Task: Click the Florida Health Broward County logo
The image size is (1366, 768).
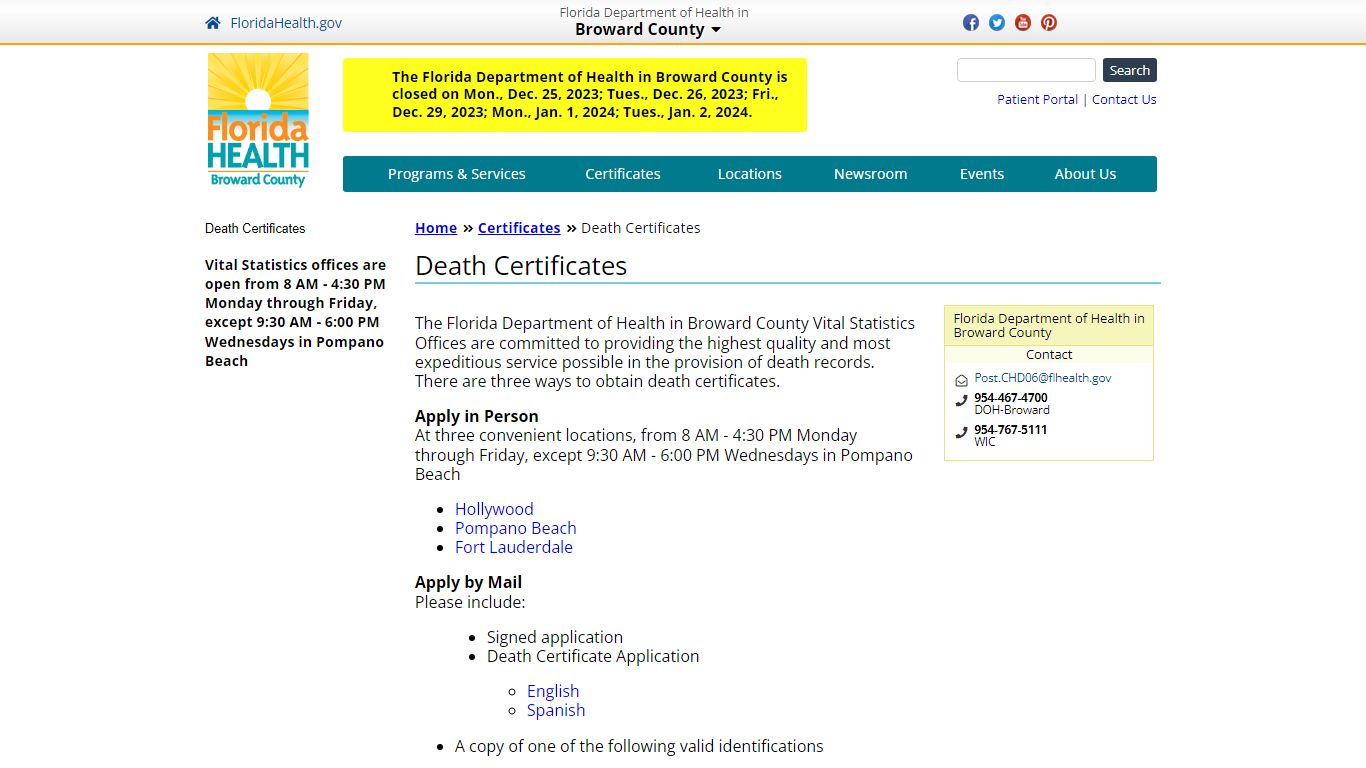Action: coord(258,120)
